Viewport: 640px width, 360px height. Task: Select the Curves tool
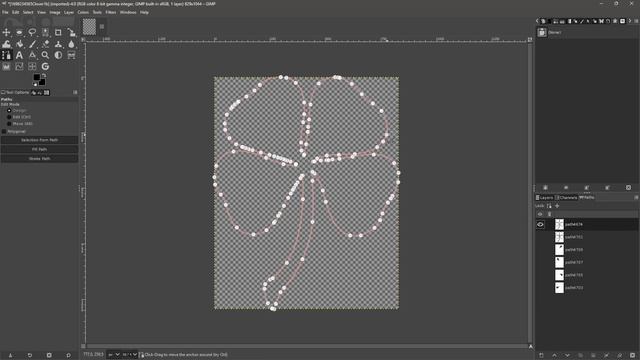20,67
